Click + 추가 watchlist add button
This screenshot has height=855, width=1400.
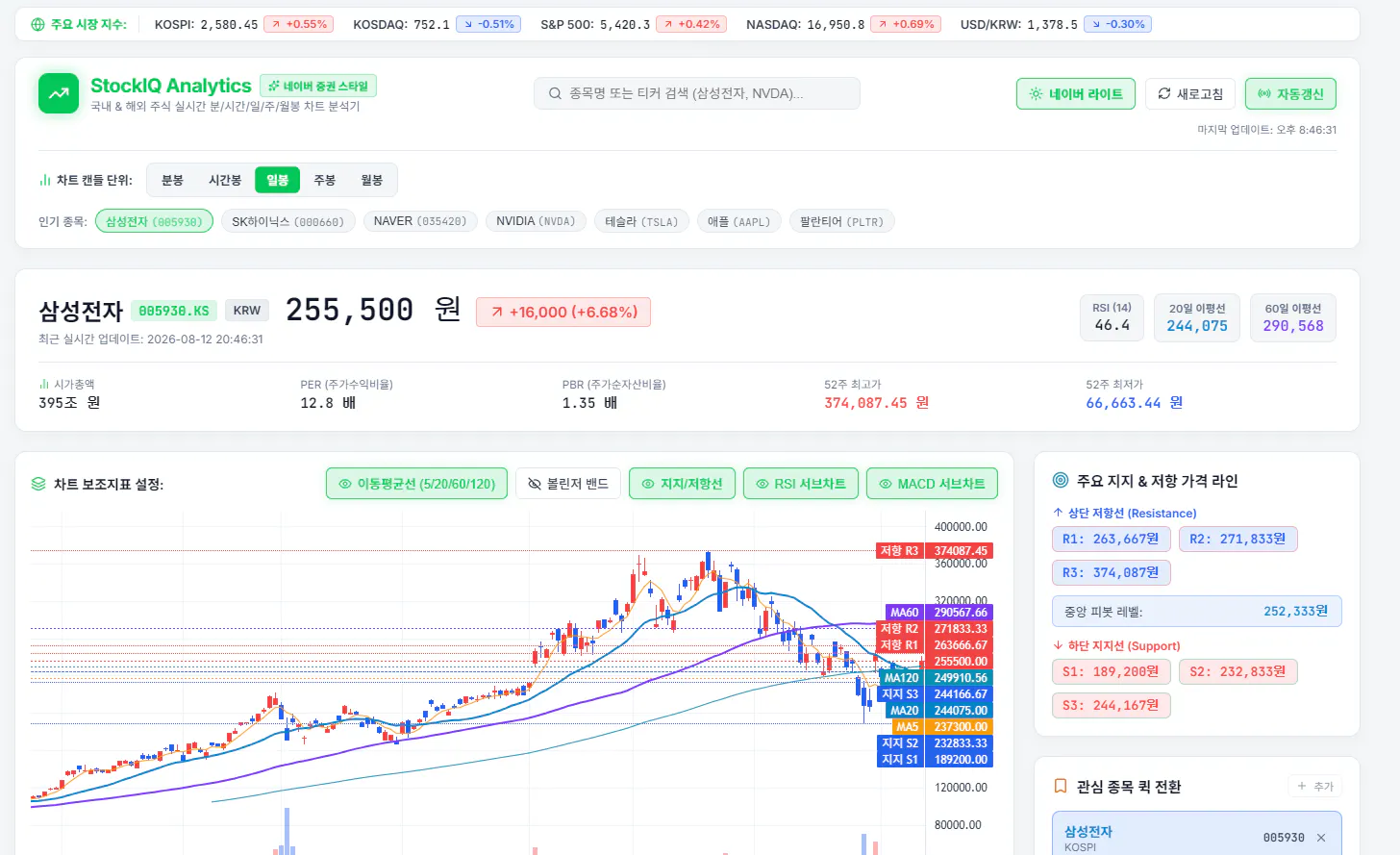click(1314, 786)
